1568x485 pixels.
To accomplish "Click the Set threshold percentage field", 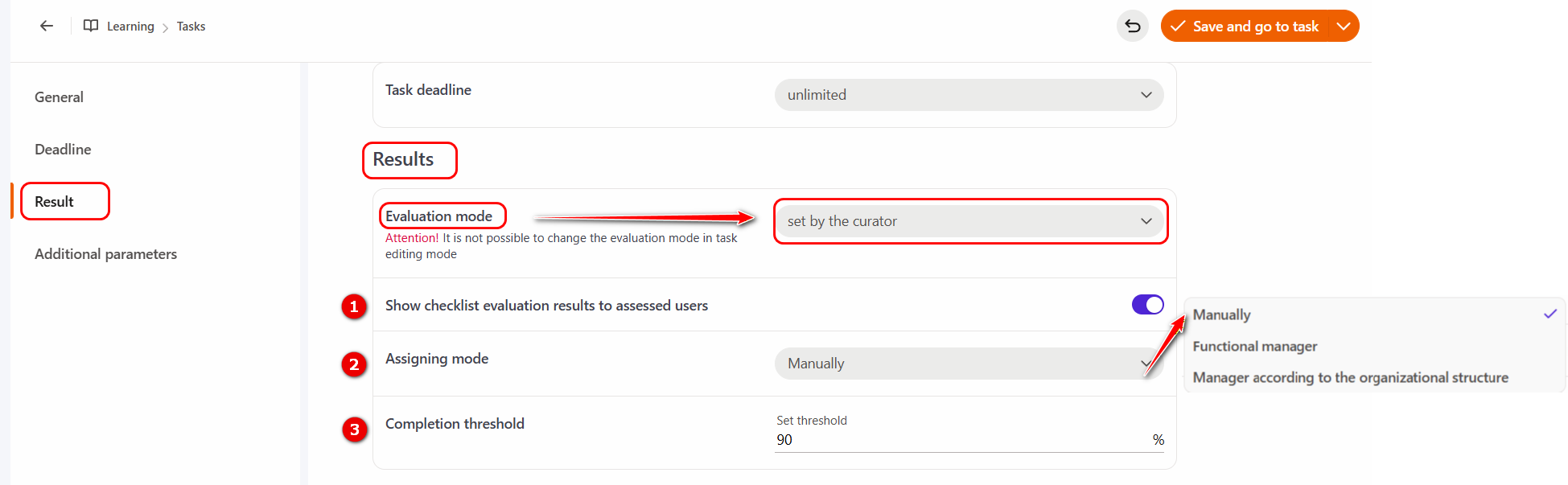I will (x=961, y=440).
